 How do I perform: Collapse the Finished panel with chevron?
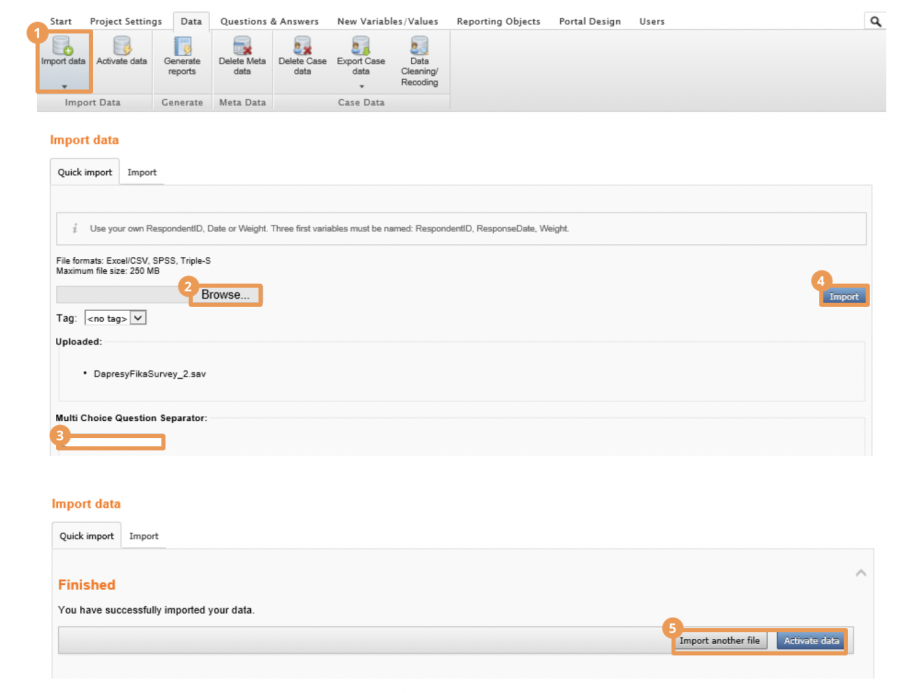pyautogui.click(x=860, y=573)
